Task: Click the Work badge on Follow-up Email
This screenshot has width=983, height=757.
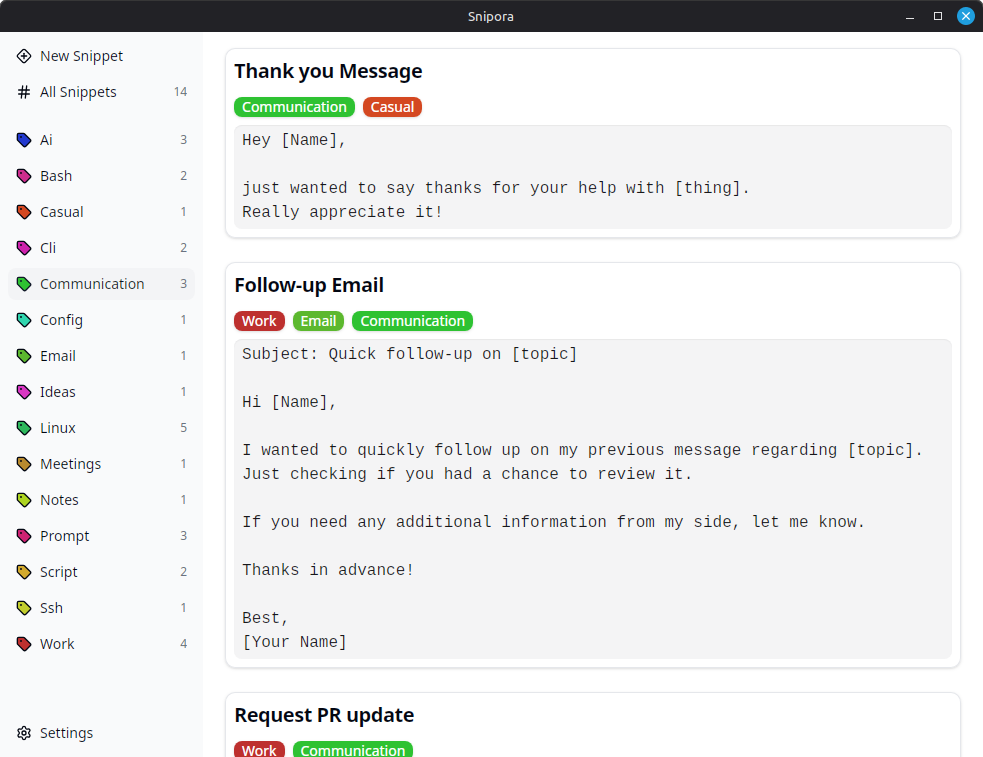Action: (260, 321)
